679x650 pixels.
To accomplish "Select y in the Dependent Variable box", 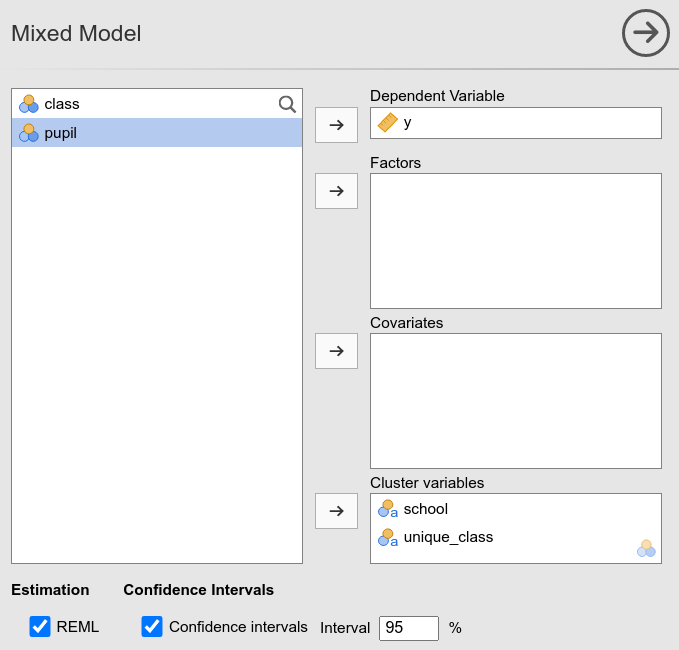I will point(516,123).
